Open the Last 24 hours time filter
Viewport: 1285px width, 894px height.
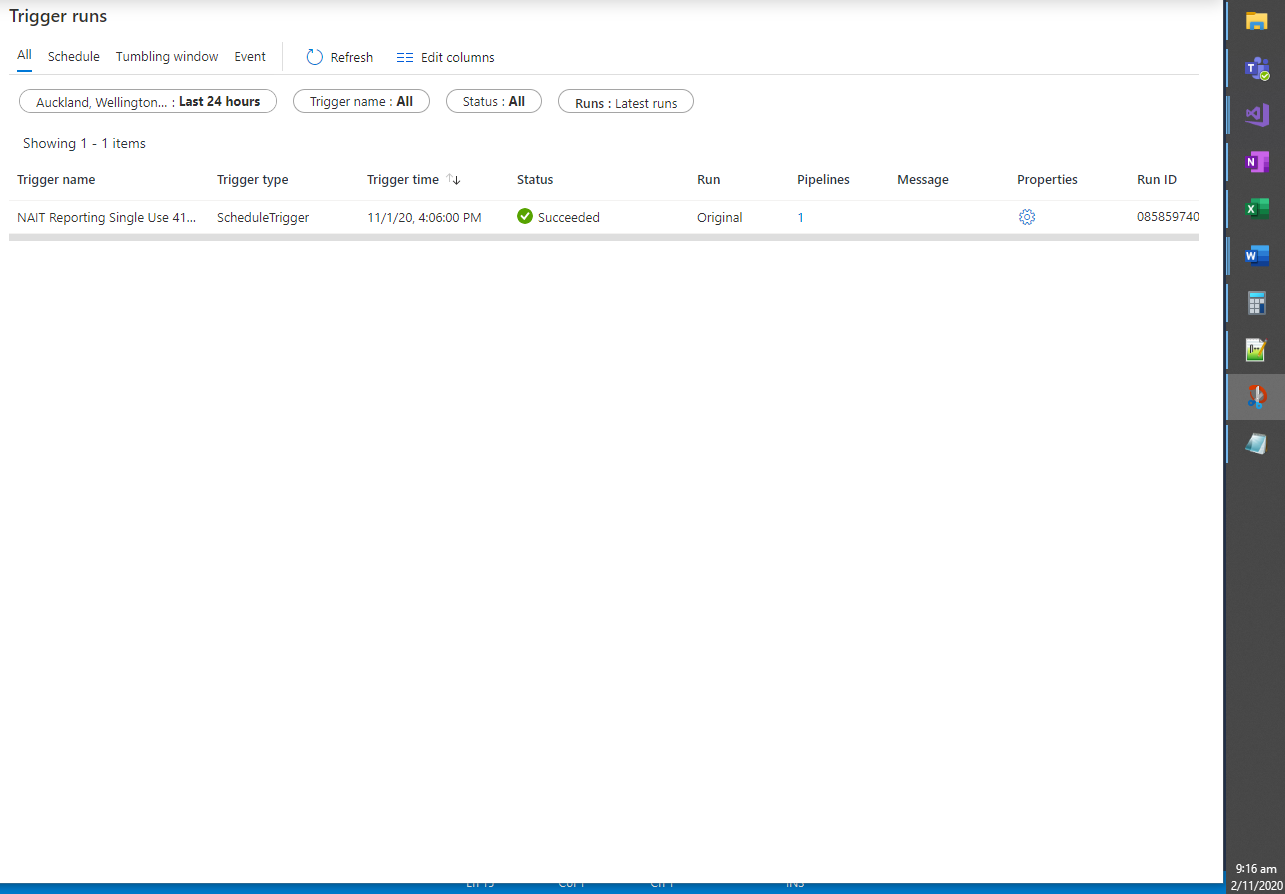point(148,101)
